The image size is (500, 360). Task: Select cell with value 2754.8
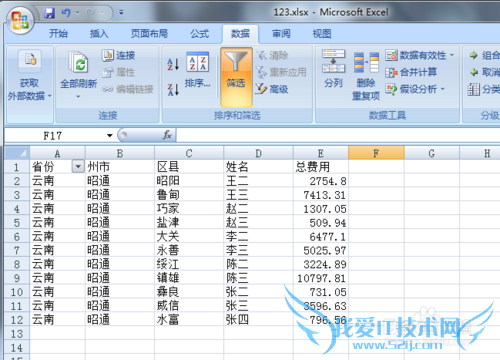[321, 181]
